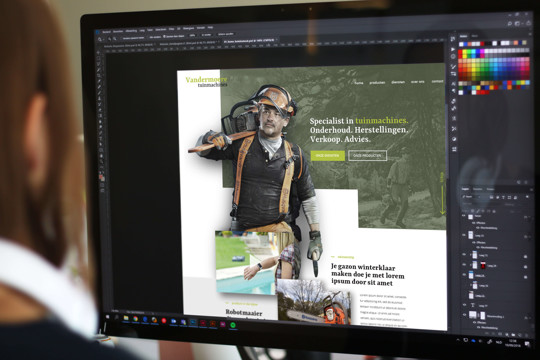The image size is (540, 360).
Task: Delete swatch trash icon in Swatches panel
Action: pyautogui.click(x=526, y=182)
